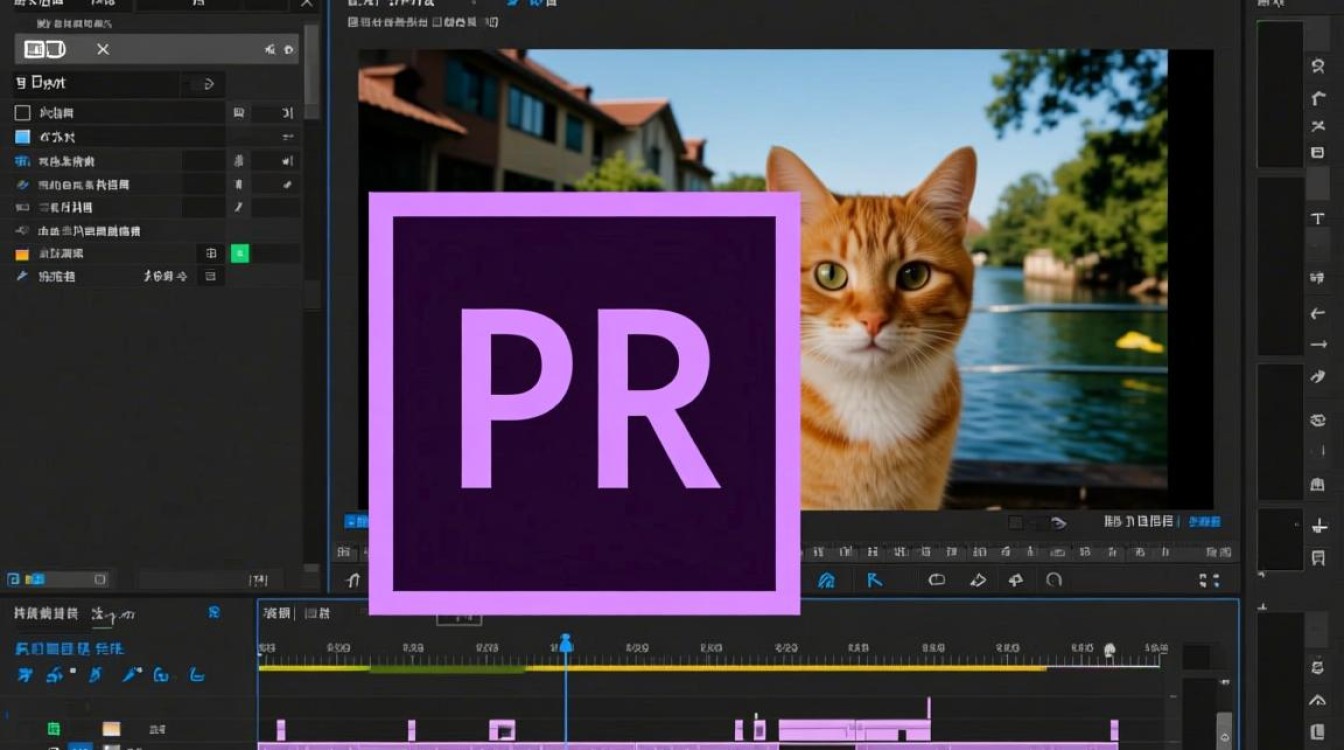
Task: Click the blue icon at the timeline panel header
Action: 213,612
